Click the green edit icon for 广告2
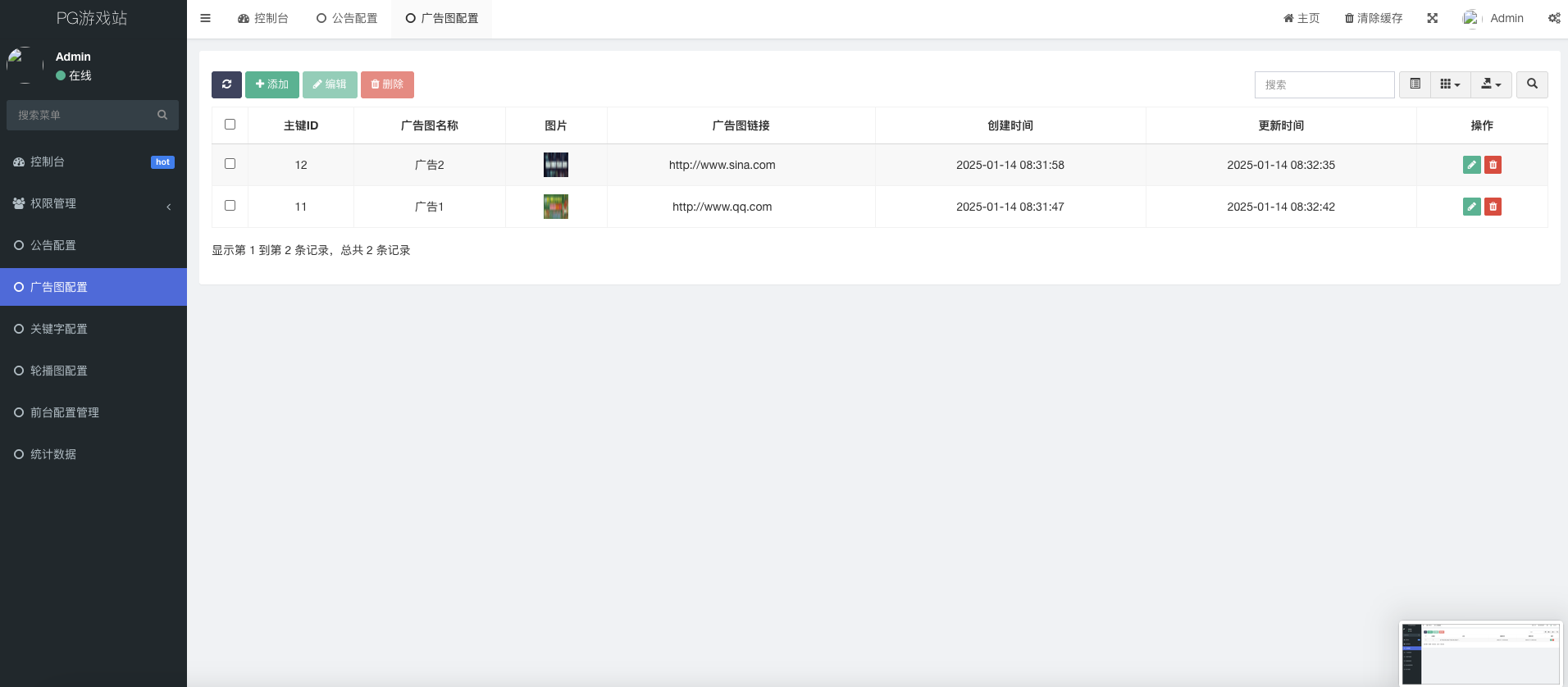The image size is (1568, 687). [x=1471, y=165]
